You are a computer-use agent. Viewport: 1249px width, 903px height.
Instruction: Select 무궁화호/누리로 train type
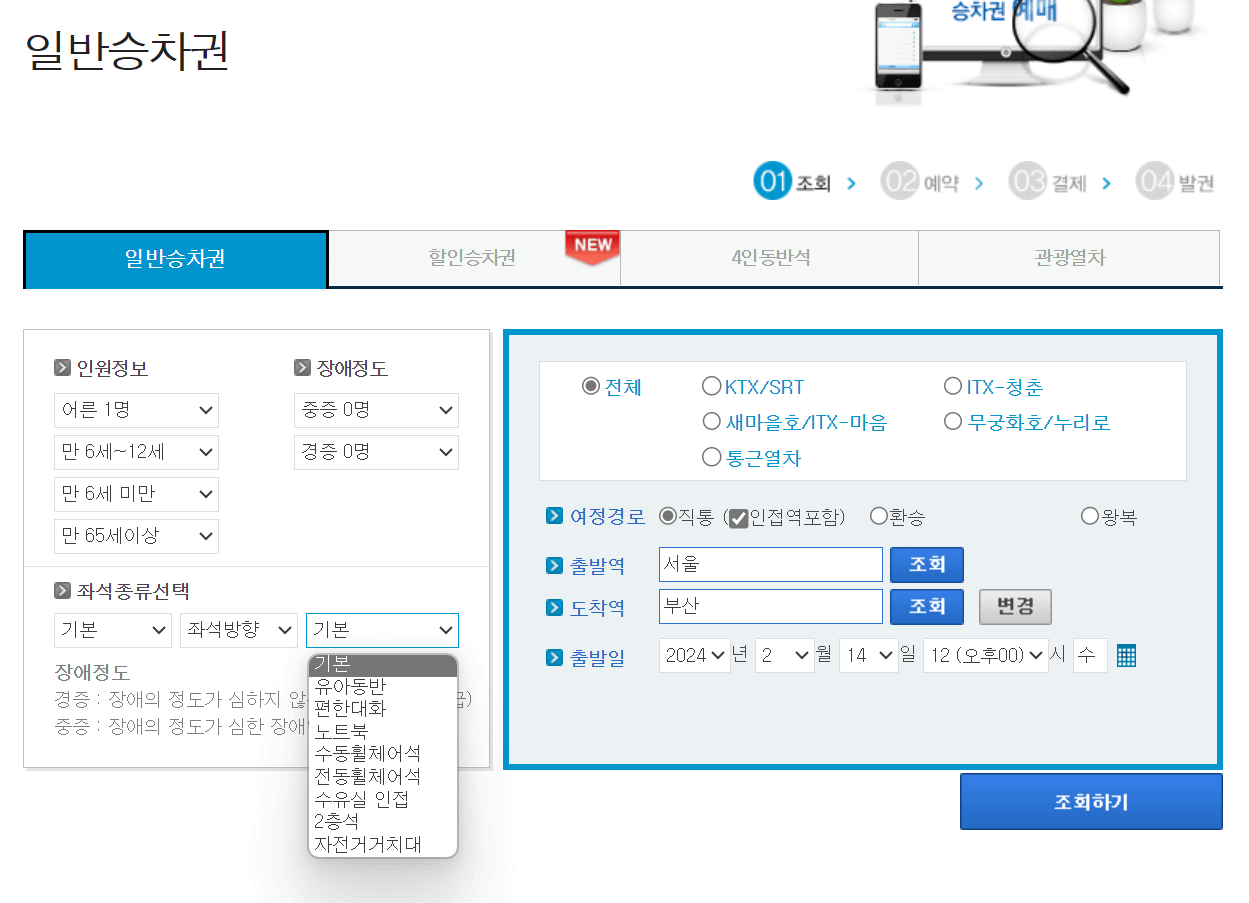click(953, 420)
